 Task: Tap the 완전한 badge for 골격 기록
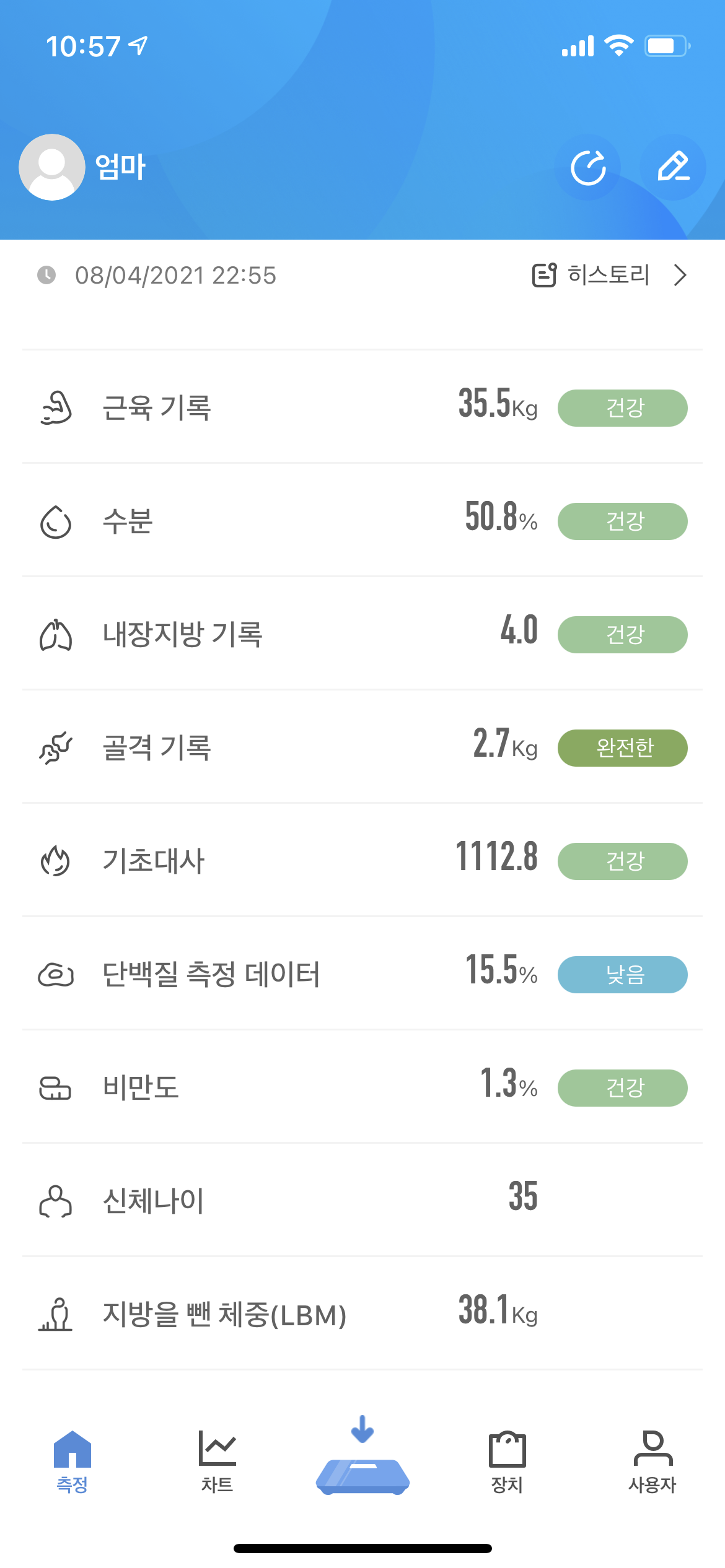click(622, 748)
